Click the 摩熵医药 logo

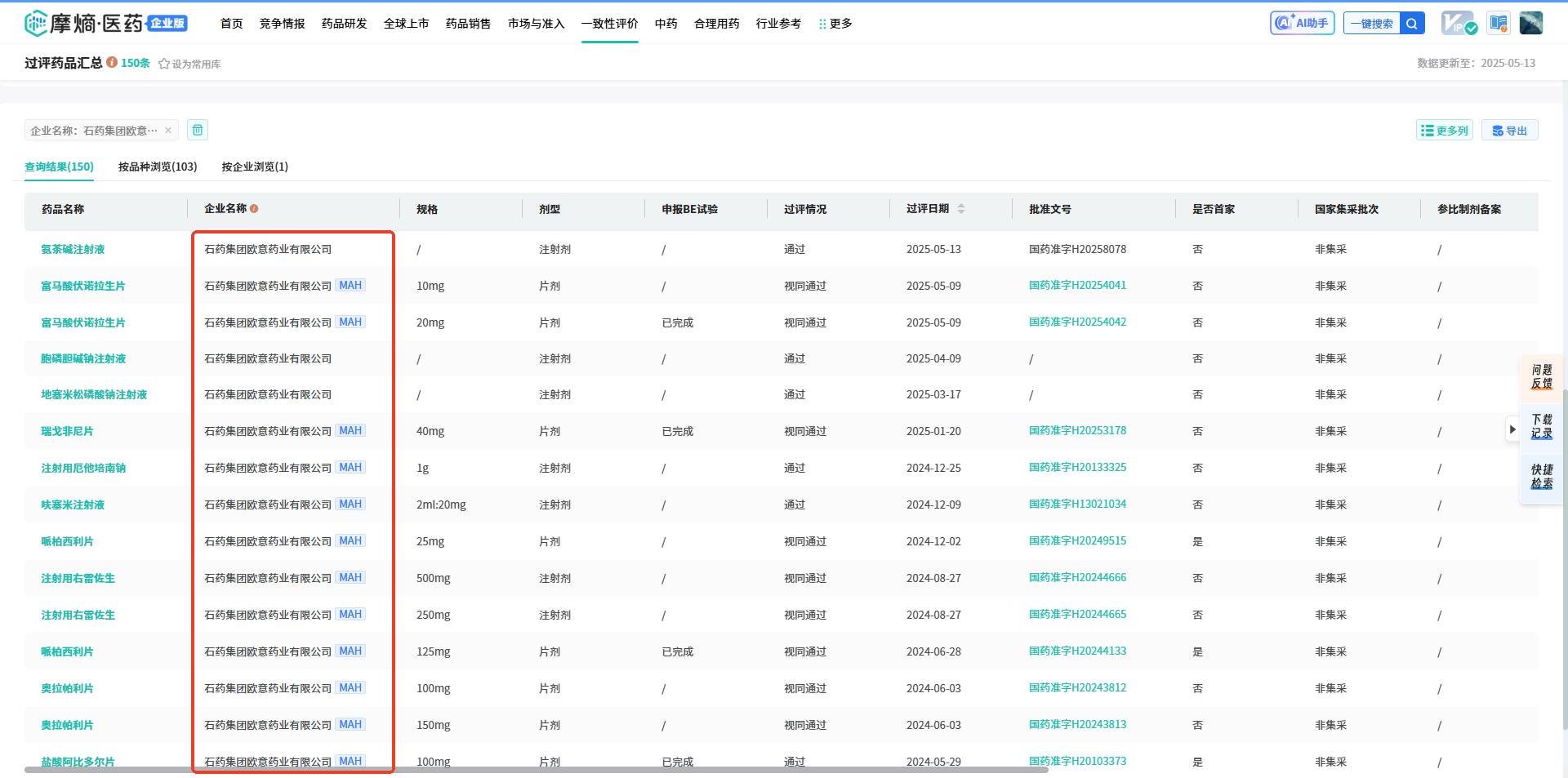[x=106, y=23]
